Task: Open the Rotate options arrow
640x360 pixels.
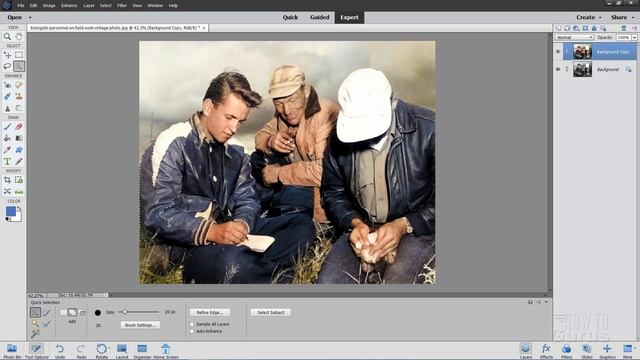Action: point(109,348)
